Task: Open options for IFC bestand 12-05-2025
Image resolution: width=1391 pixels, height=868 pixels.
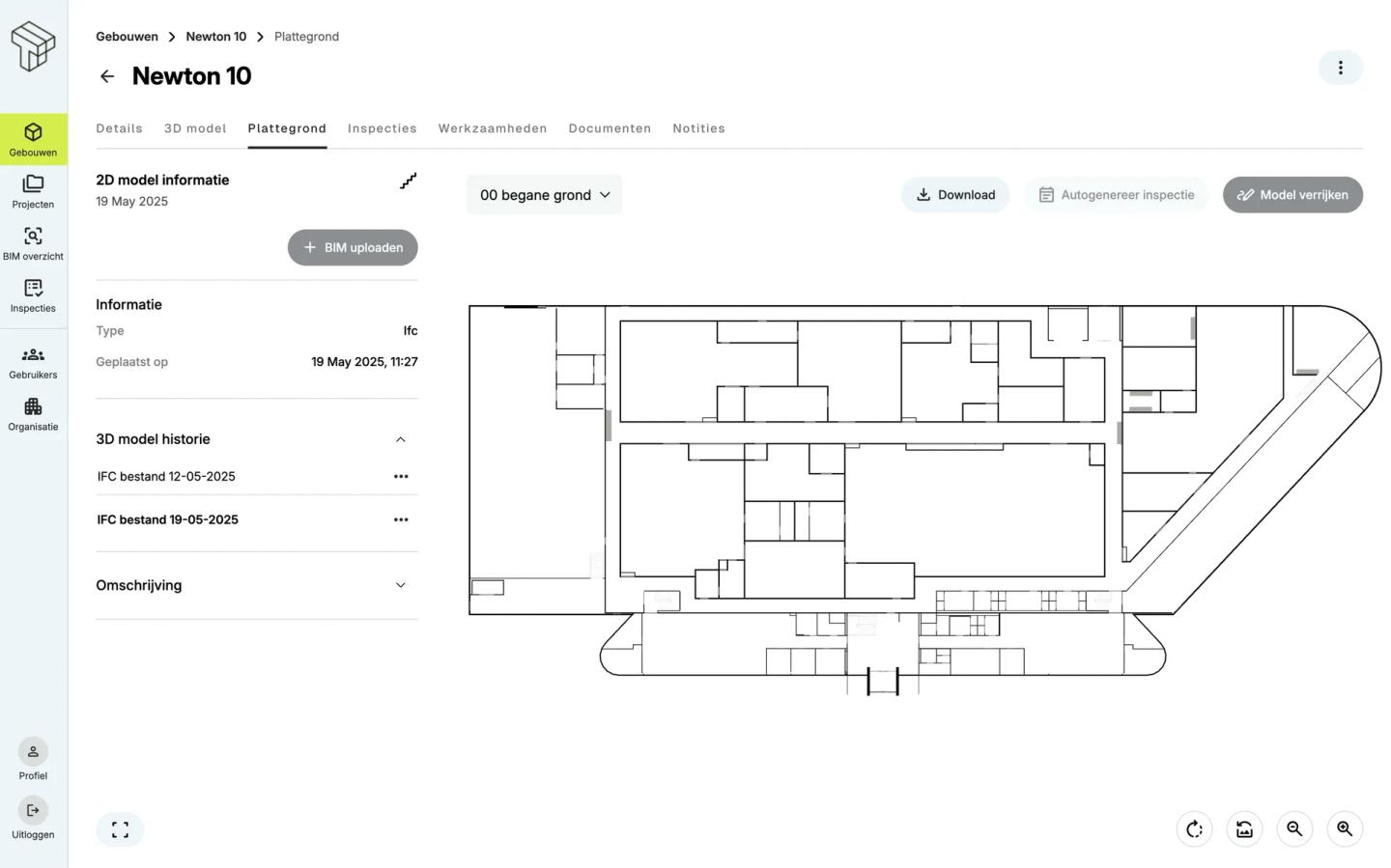Action: (x=401, y=476)
